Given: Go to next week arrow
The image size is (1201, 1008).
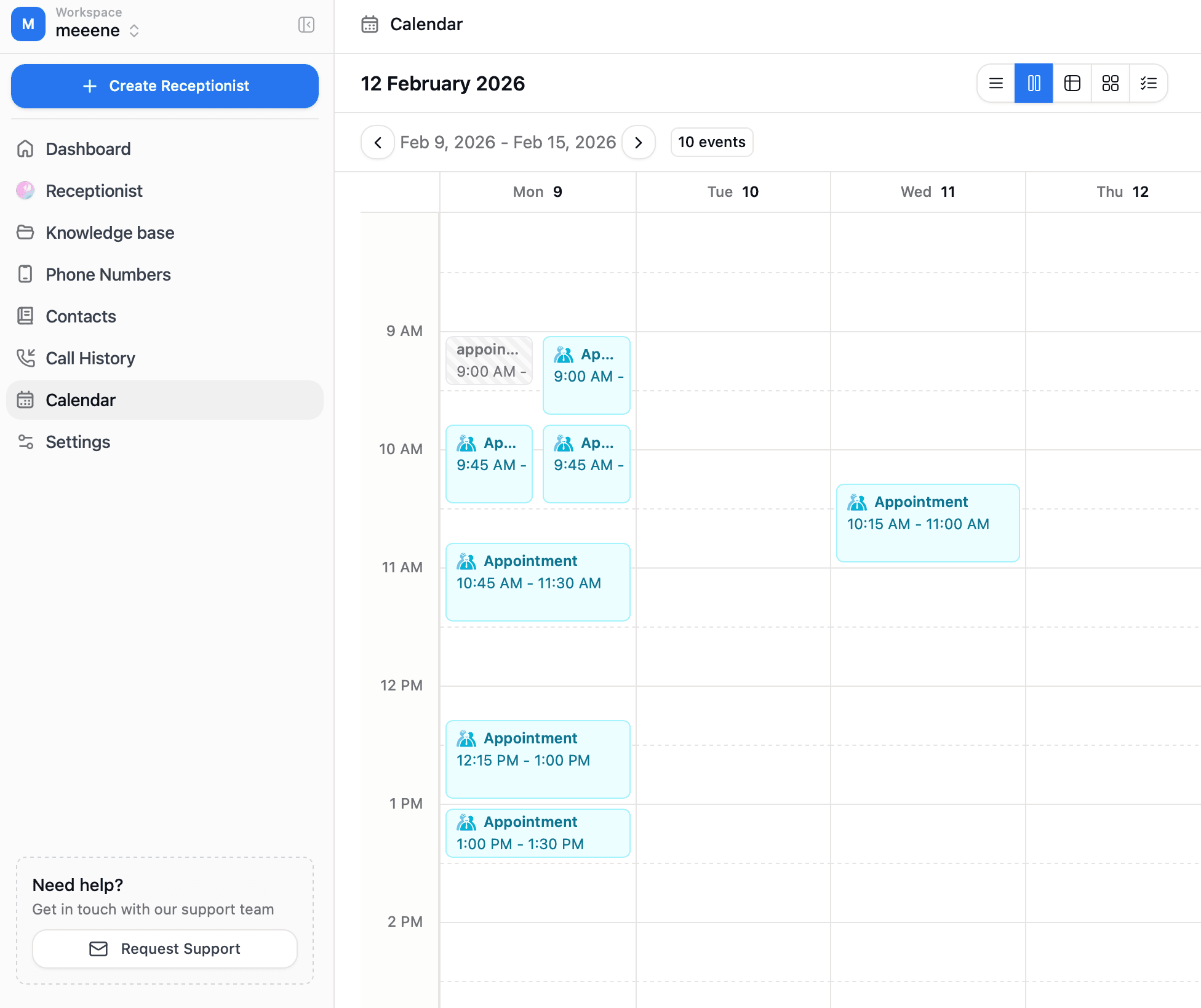Looking at the screenshot, I should pyautogui.click(x=638, y=143).
